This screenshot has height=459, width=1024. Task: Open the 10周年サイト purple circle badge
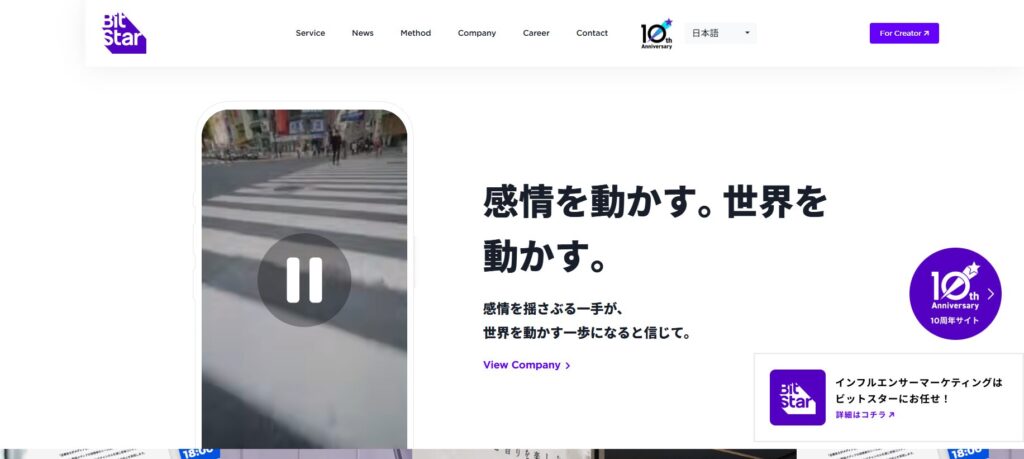coord(955,294)
